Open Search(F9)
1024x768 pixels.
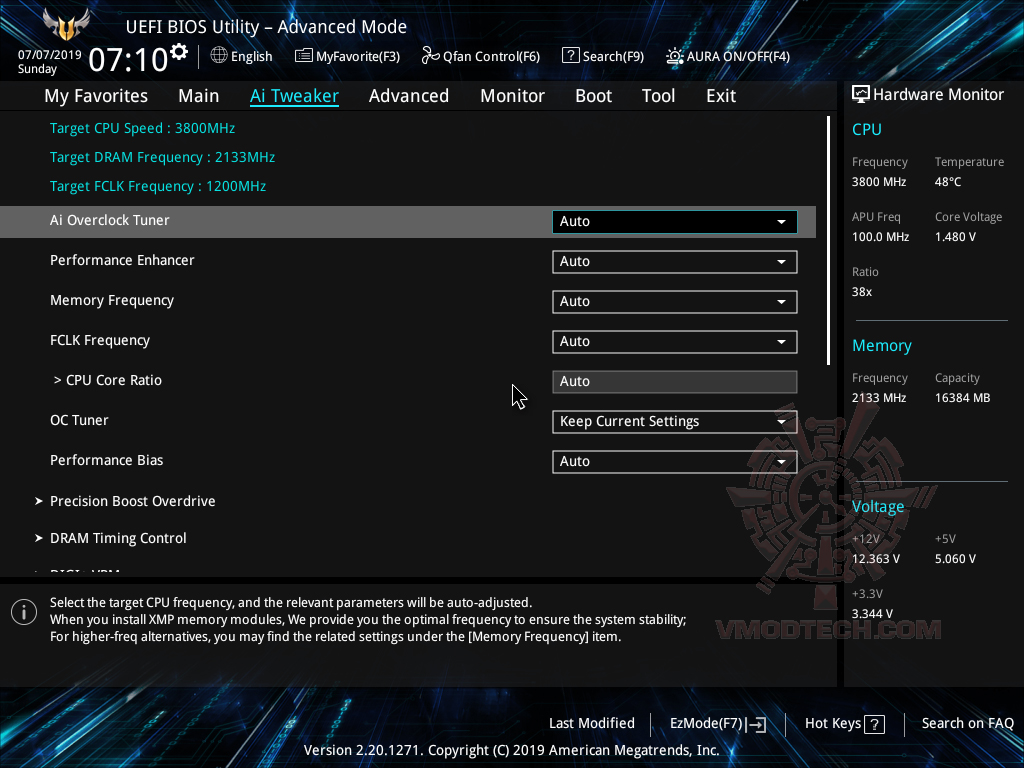coord(603,56)
